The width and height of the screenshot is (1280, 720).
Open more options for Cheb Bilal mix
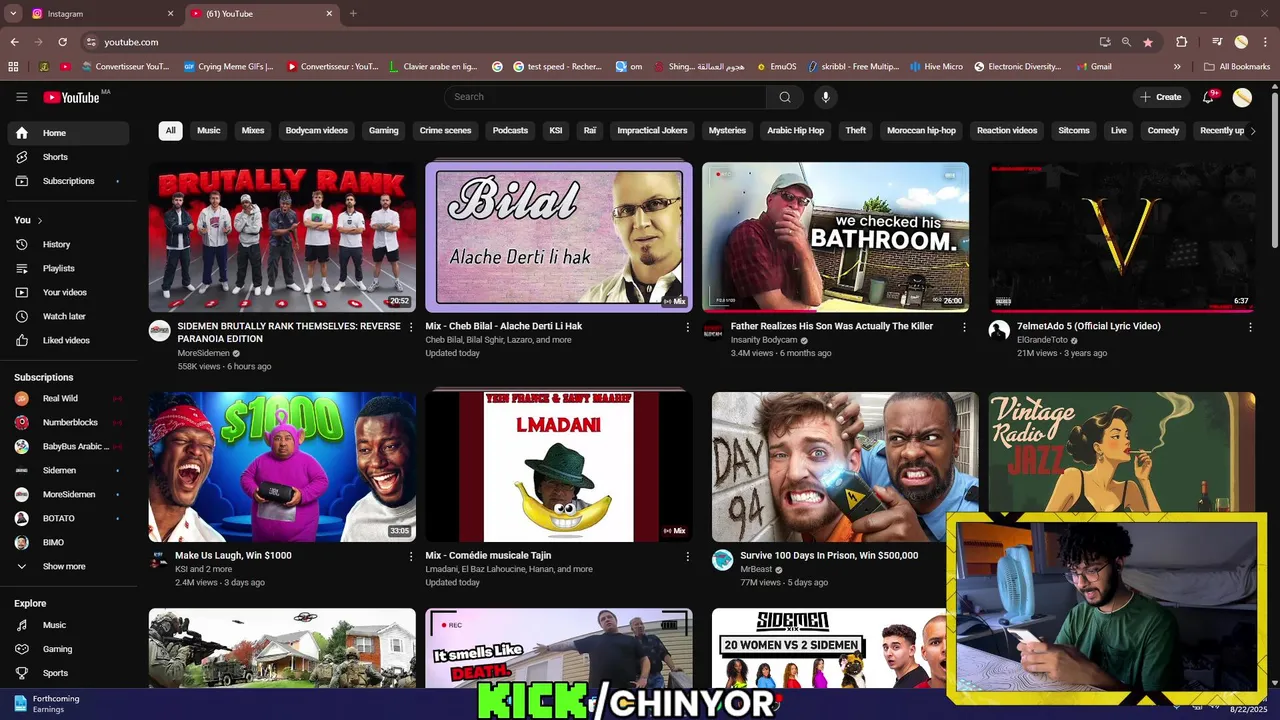point(687,327)
